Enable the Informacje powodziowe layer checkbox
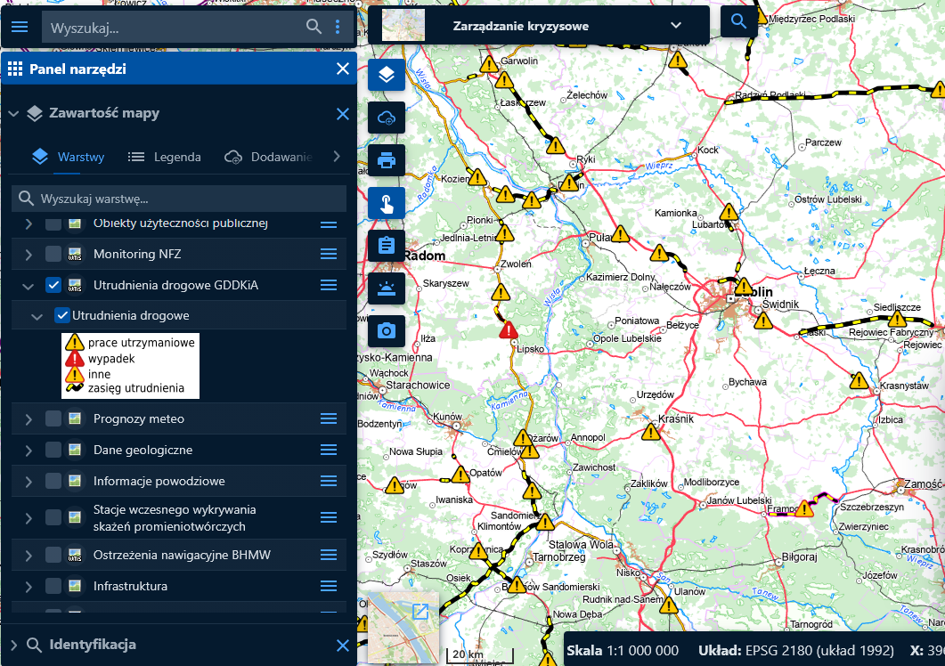This screenshot has height=666, width=945. [x=53, y=482]
